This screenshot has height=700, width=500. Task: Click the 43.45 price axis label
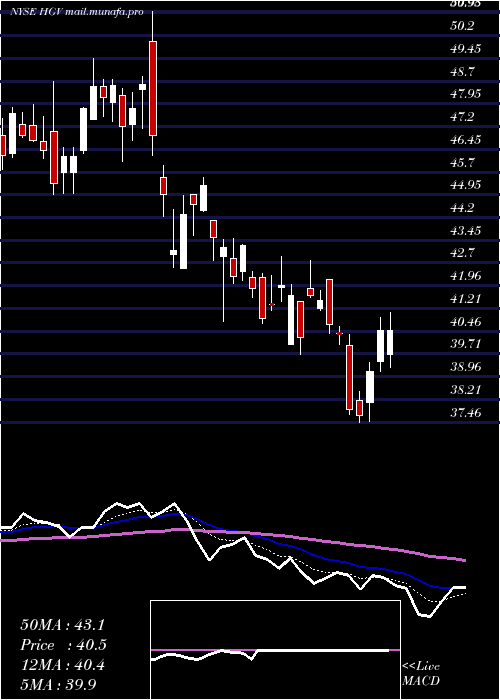tap(466, 231)
